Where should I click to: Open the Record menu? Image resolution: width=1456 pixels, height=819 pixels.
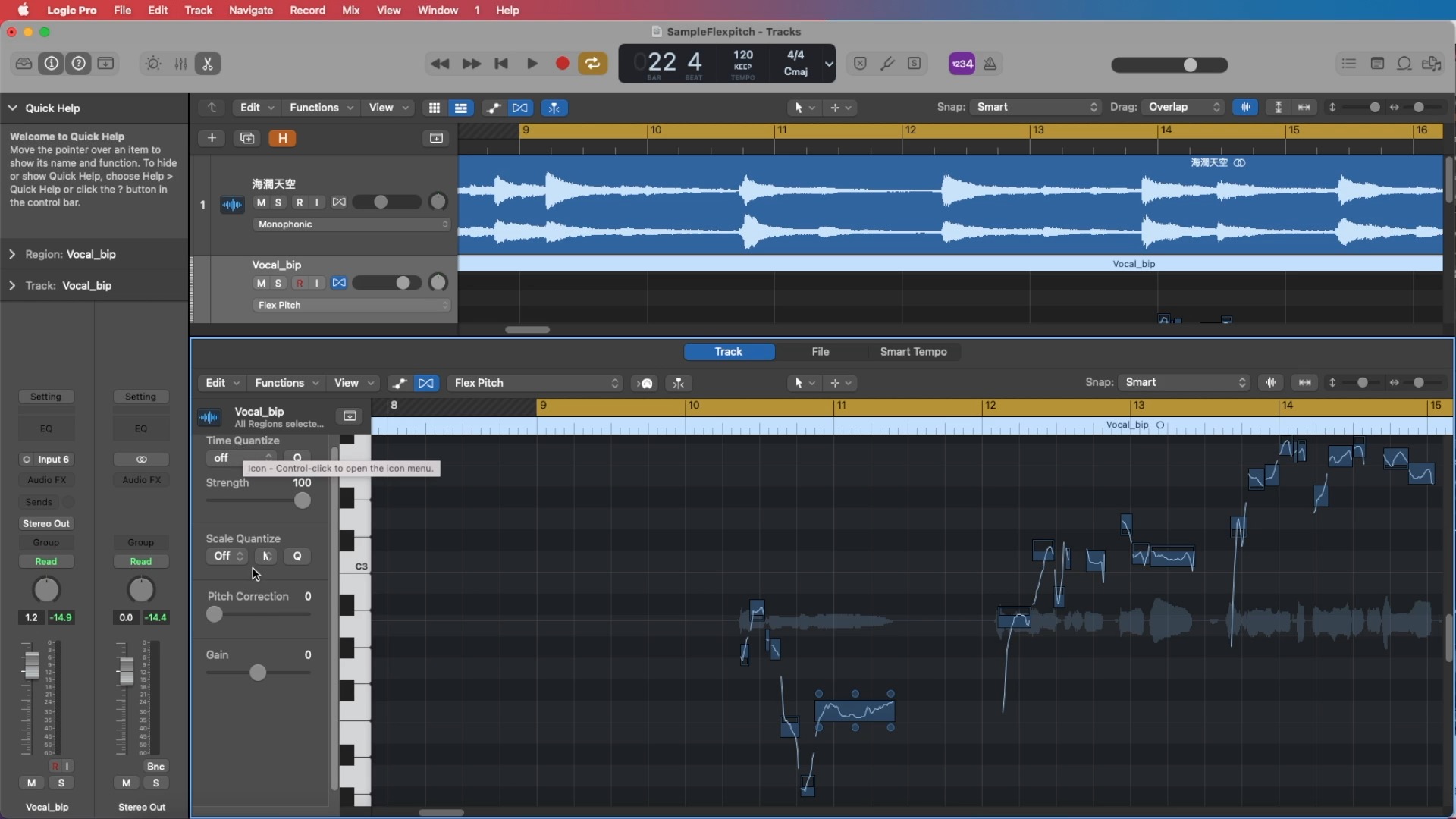307,10
